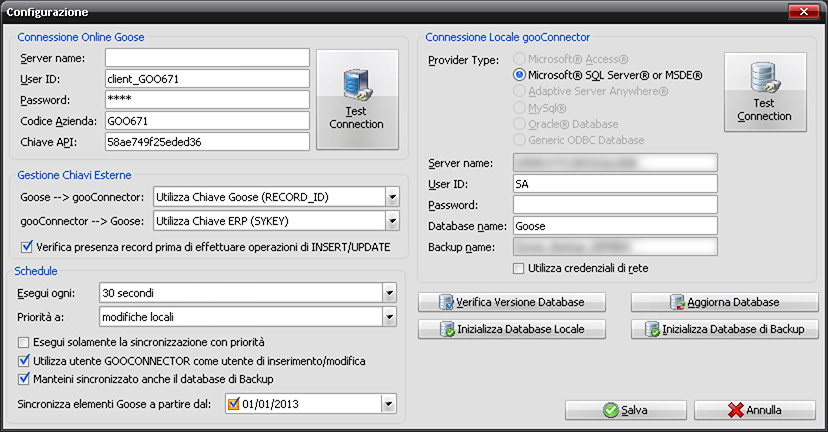Click the green checkmark icon on Salva
Image resolution: width=828 pixels, height=432 pixels.
[x=611, y=410]
